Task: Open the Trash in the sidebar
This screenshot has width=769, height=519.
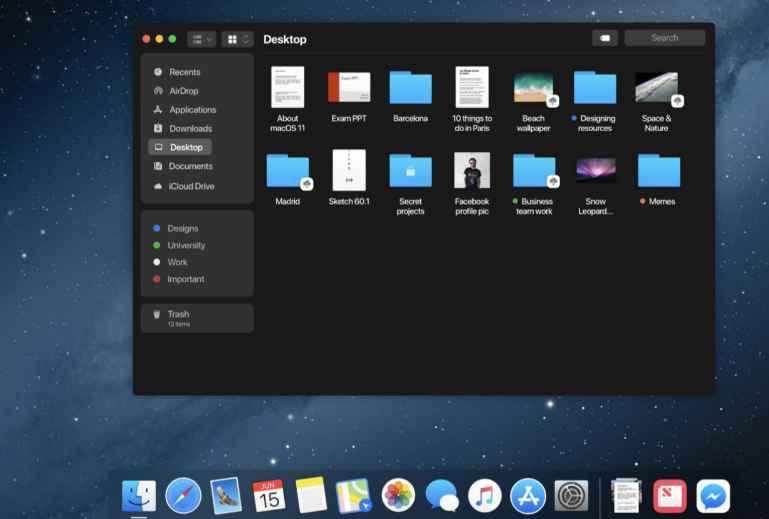Action: click(x=178, y=314)
